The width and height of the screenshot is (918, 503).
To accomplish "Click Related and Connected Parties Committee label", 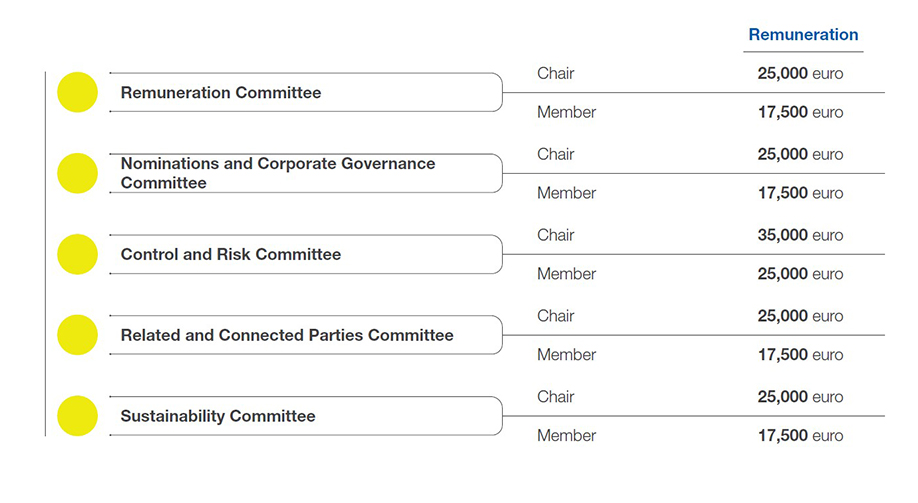I will click(x=287, y=335).
